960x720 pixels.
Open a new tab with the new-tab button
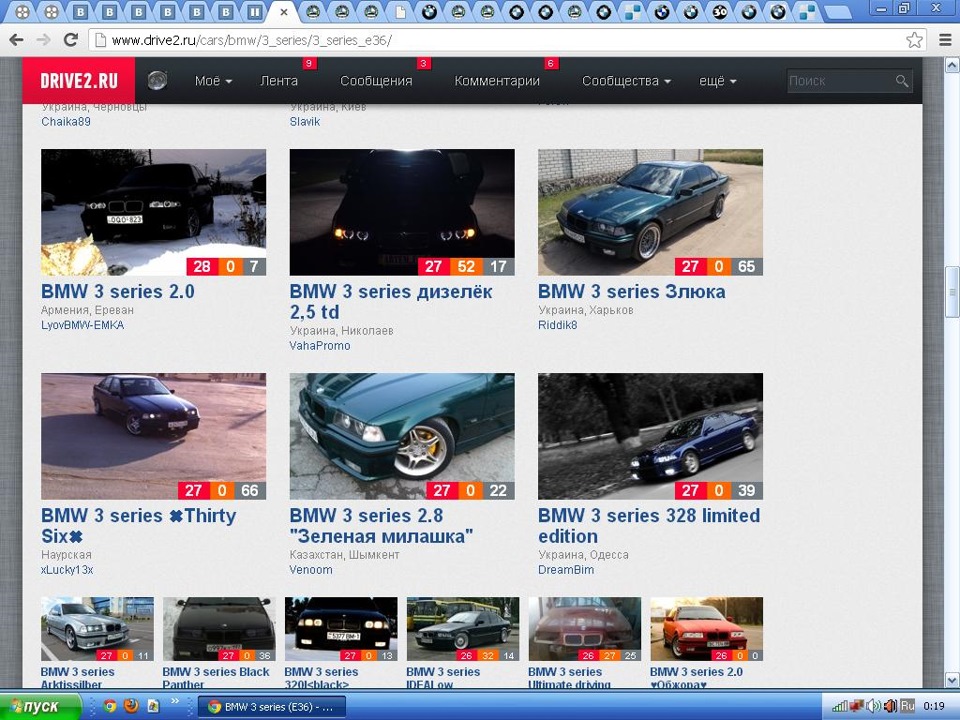(838, 12)
